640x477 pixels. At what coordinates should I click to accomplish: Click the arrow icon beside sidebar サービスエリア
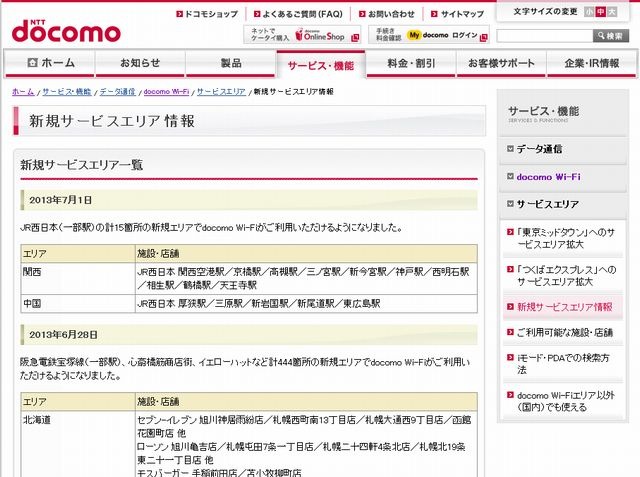(x=510, y=204)
